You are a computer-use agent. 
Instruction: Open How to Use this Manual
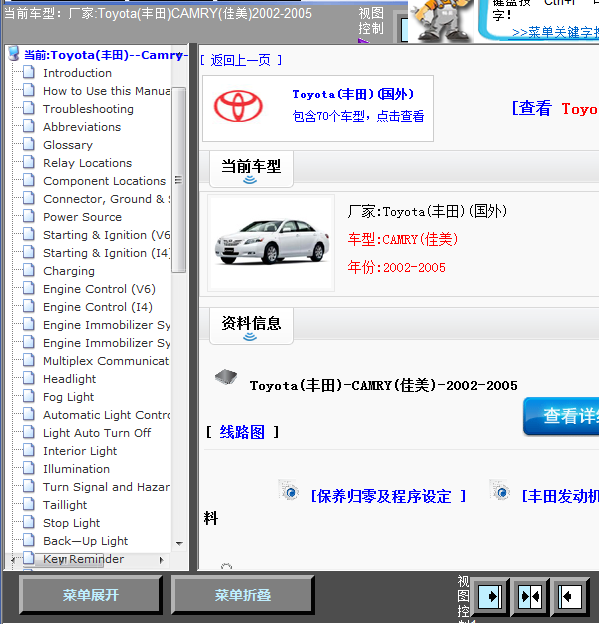(107, 91)
